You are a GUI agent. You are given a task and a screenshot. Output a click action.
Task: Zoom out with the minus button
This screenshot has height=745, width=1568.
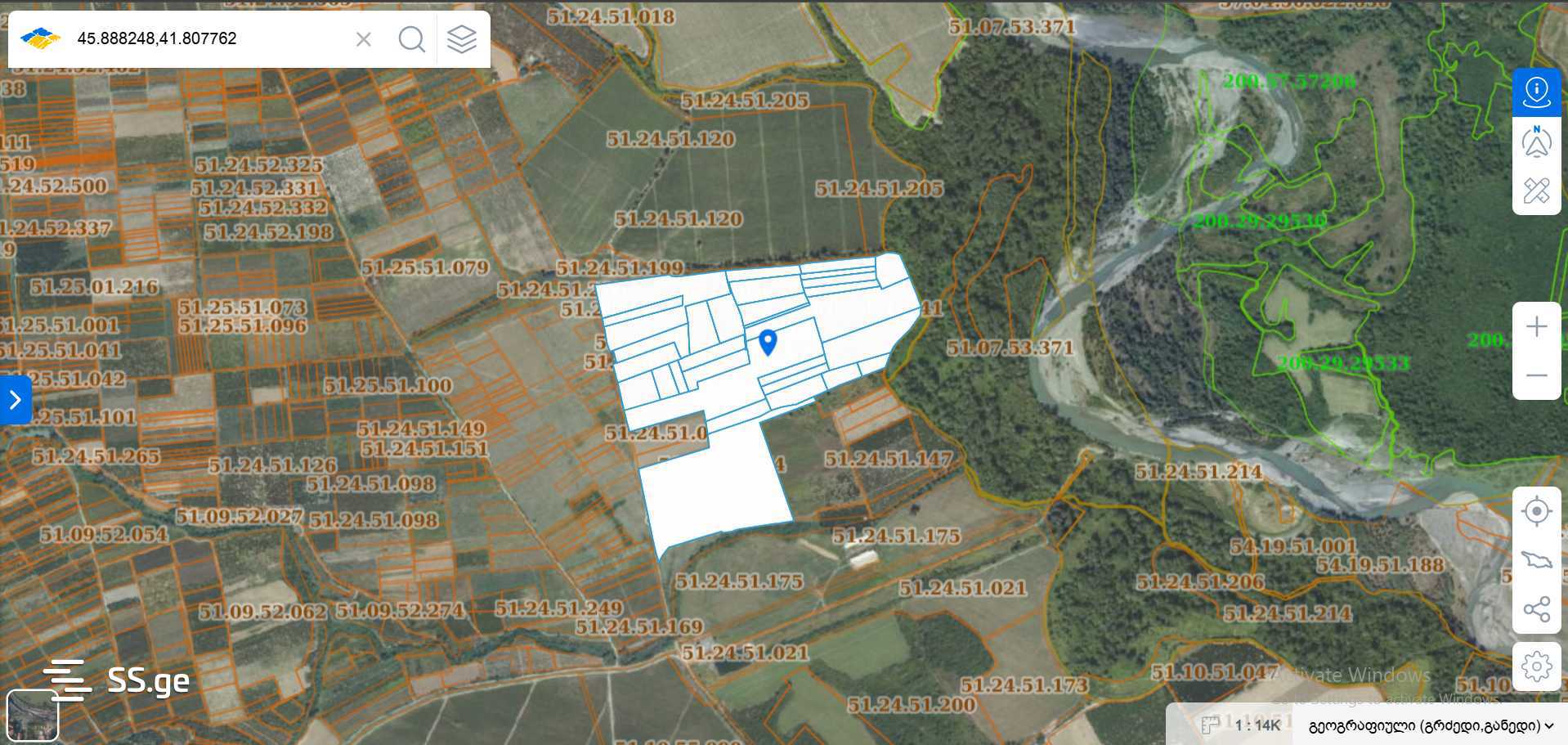pos(1536,375)
